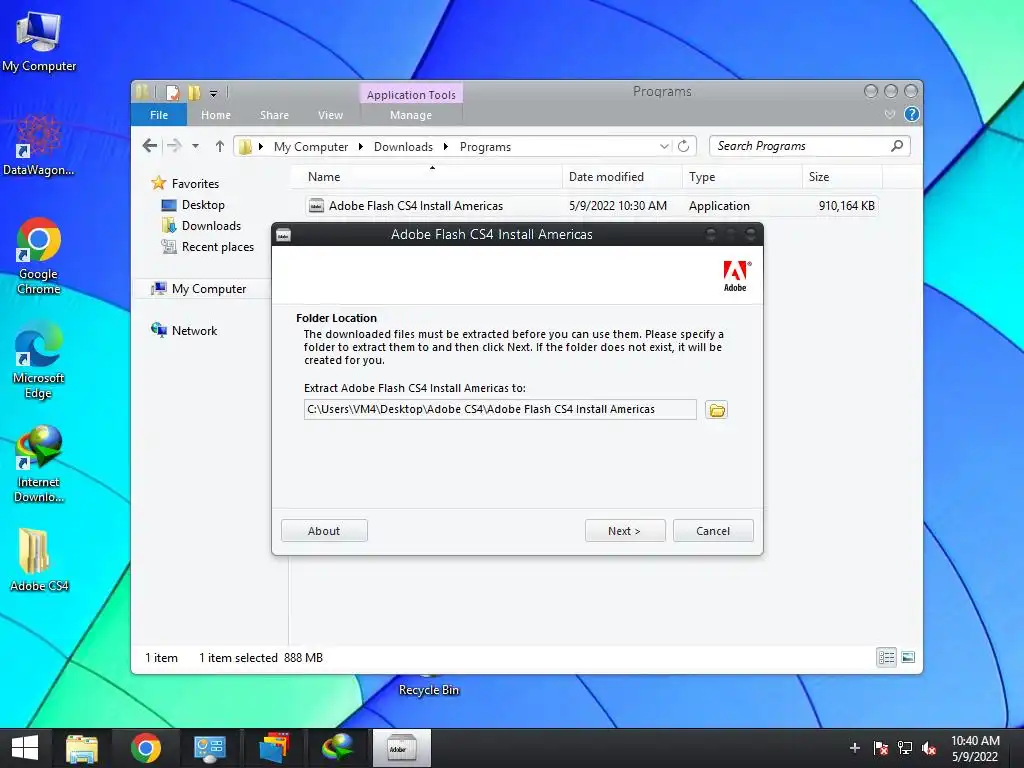Open Google Chrome desktop shortcut

click(x=39, y=256)
